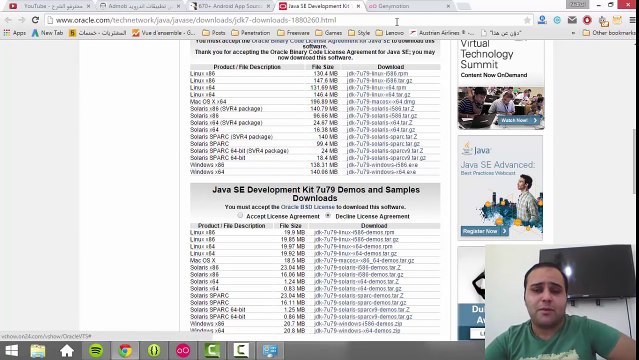Open Austrian Airlines bookmark
This screenshot has height=360, width=639.
(442, 33)
